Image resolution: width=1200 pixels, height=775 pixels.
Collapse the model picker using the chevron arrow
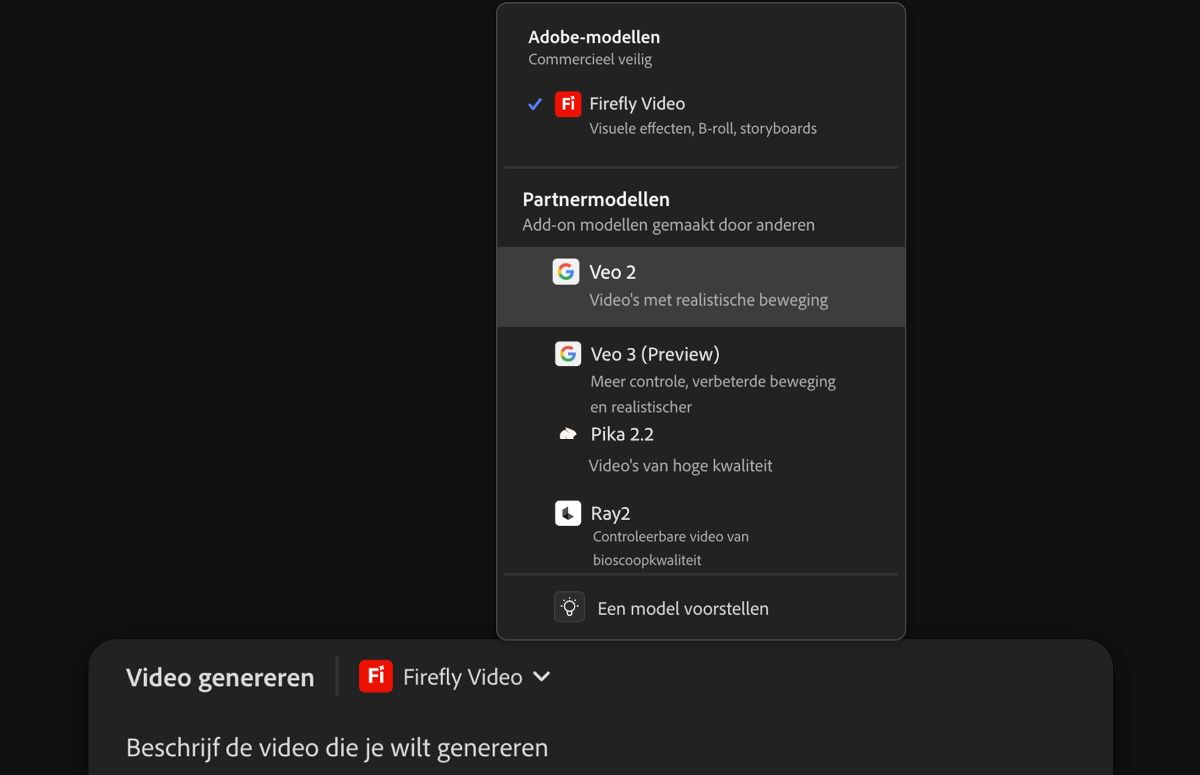coord(541,677)
